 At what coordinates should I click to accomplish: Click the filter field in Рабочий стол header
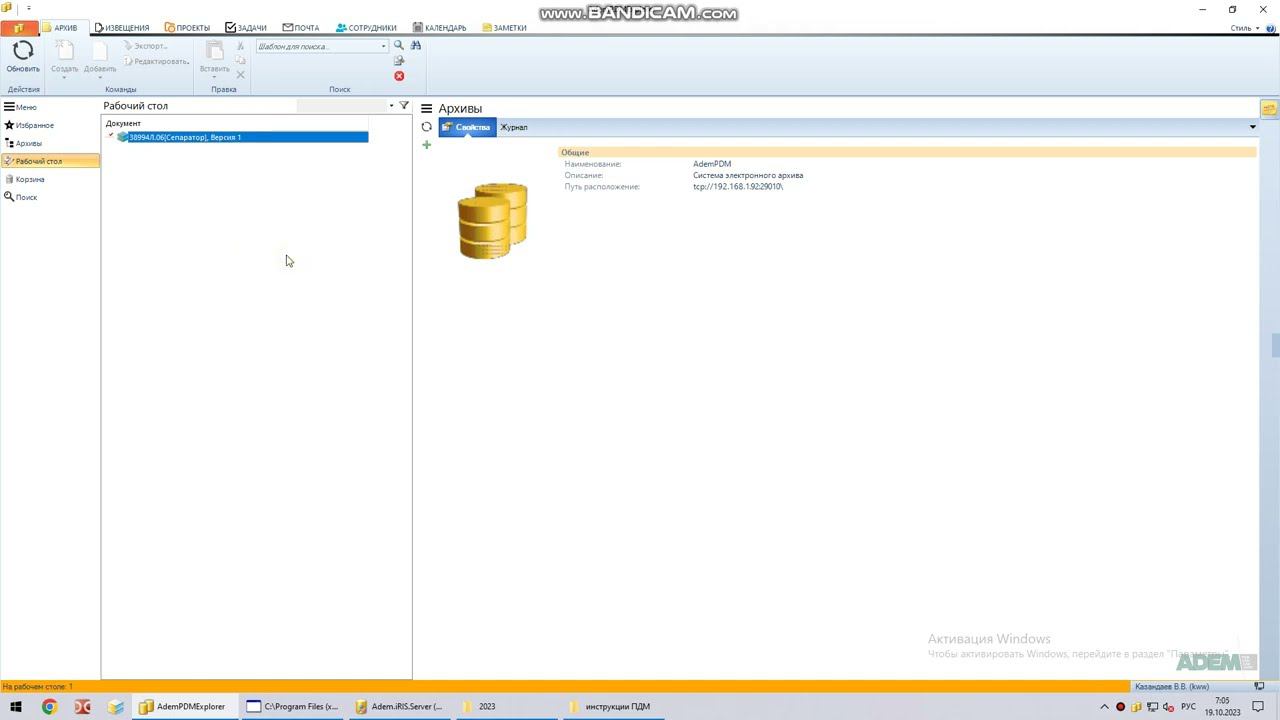click(341, 105)
